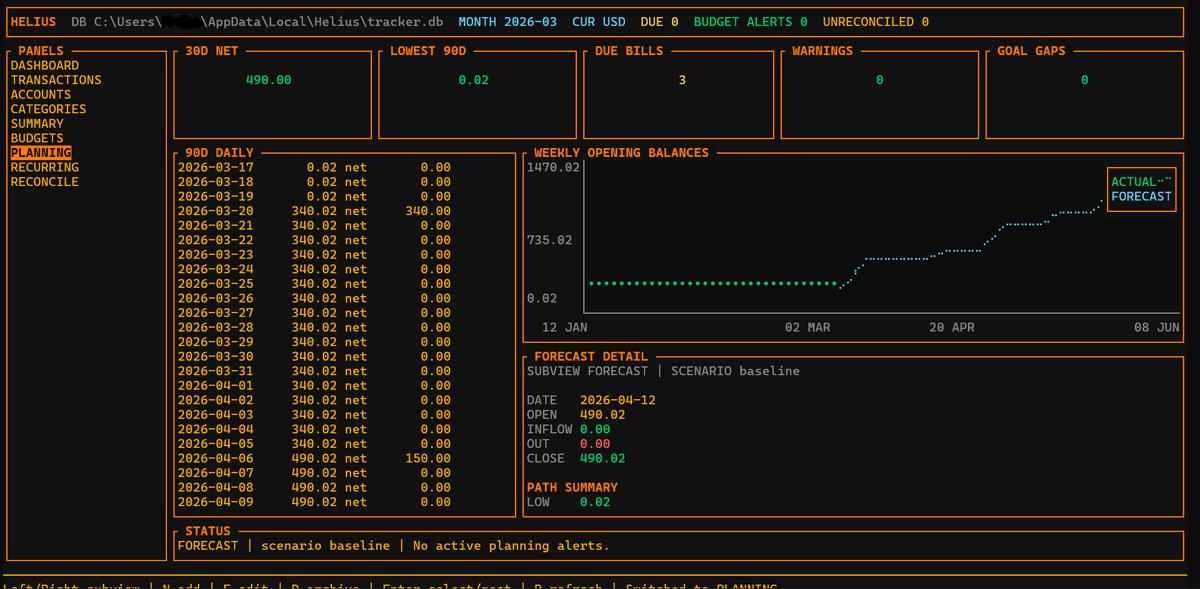Click the 150.00 net change value
The width and height of the screenshot is (1200, 589).
pos(428,458)
